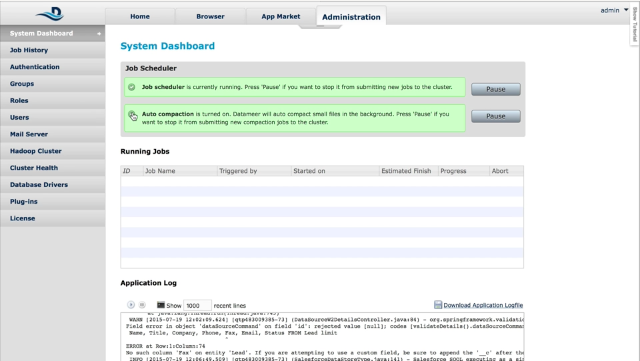Screen dimensions: 640x361
Task: Open Database Drivers page
Action: 52,185
